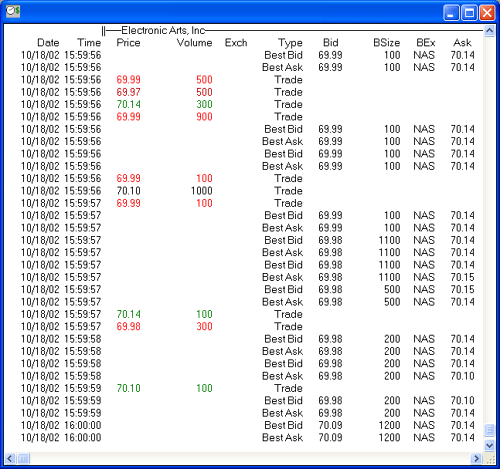500x469 pixels.
Task: Click the Price column header
Action: 128,43
